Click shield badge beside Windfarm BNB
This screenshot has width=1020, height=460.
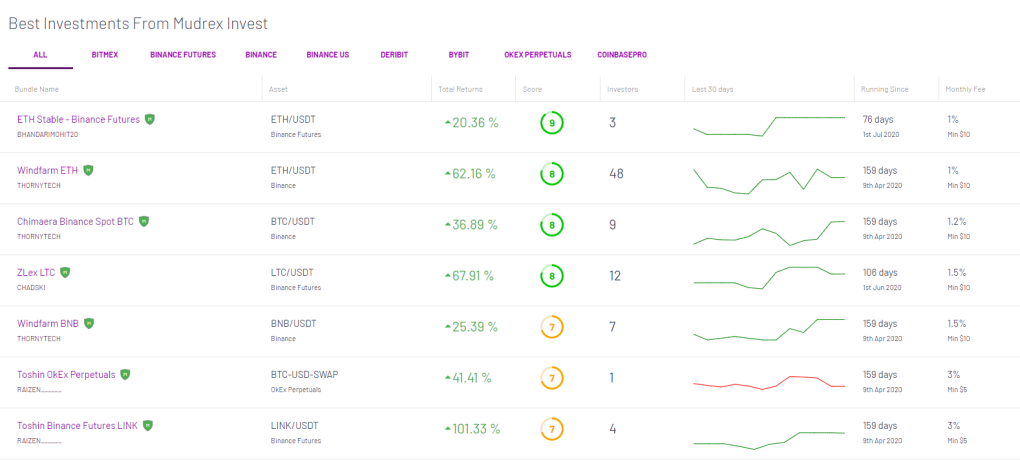click(89, 323)
